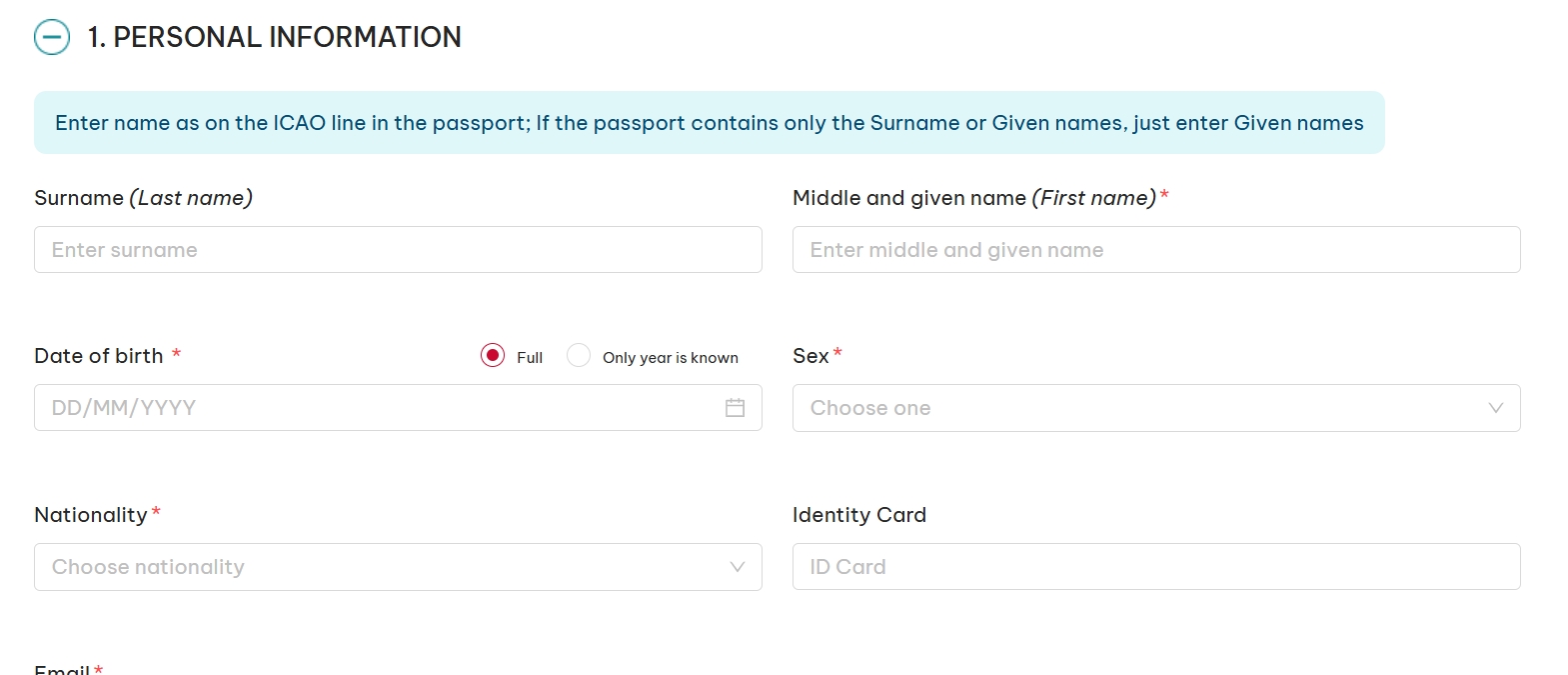Select the Full date radio button
Screen dimensions: 1568x675
coord(493,356)
